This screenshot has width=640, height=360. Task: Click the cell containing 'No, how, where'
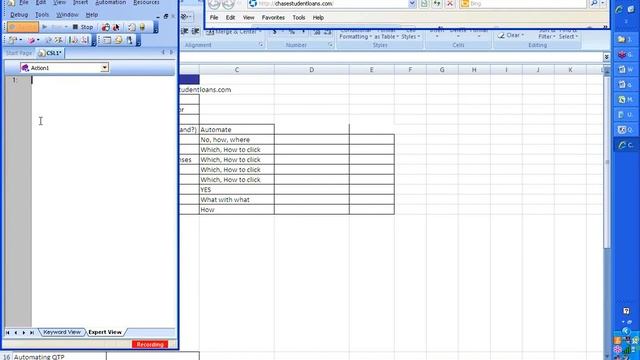click(x=237, y=140)
